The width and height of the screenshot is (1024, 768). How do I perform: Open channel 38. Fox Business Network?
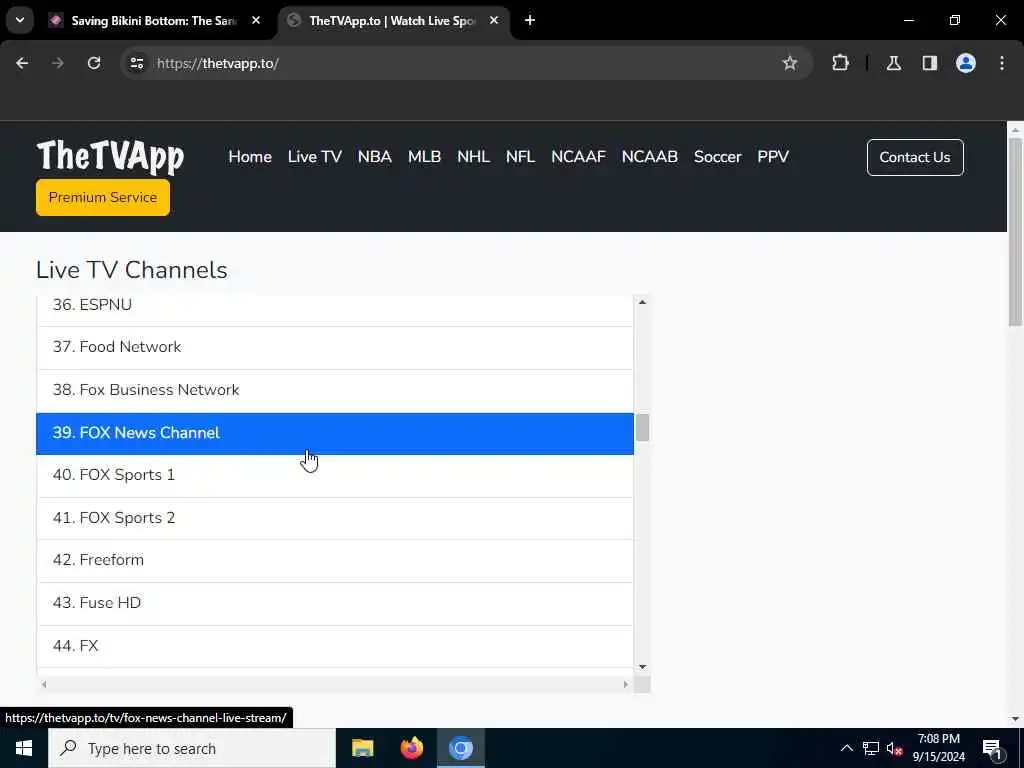coord(335,391)
